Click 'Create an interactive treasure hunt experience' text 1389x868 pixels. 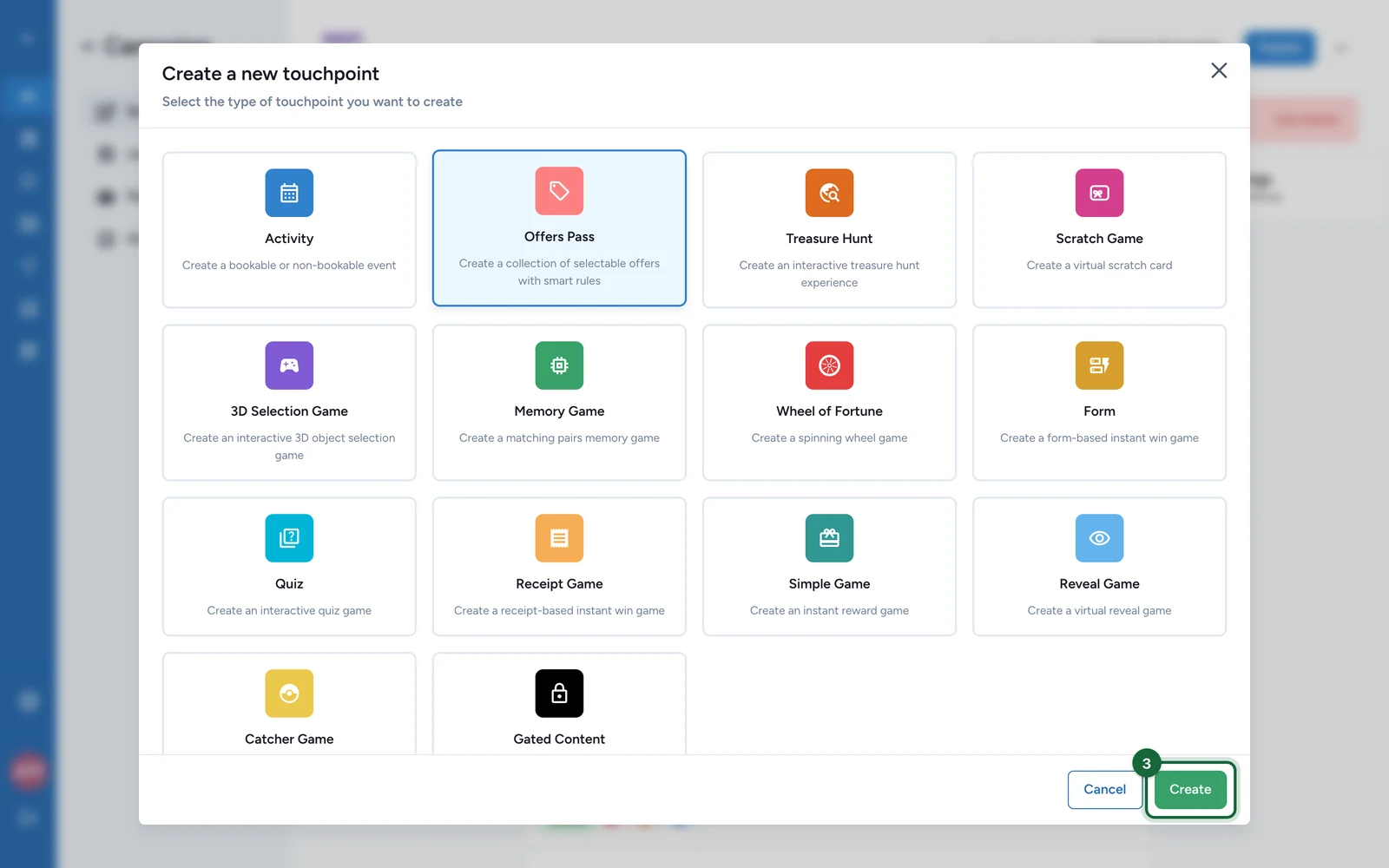coord(829,274)
